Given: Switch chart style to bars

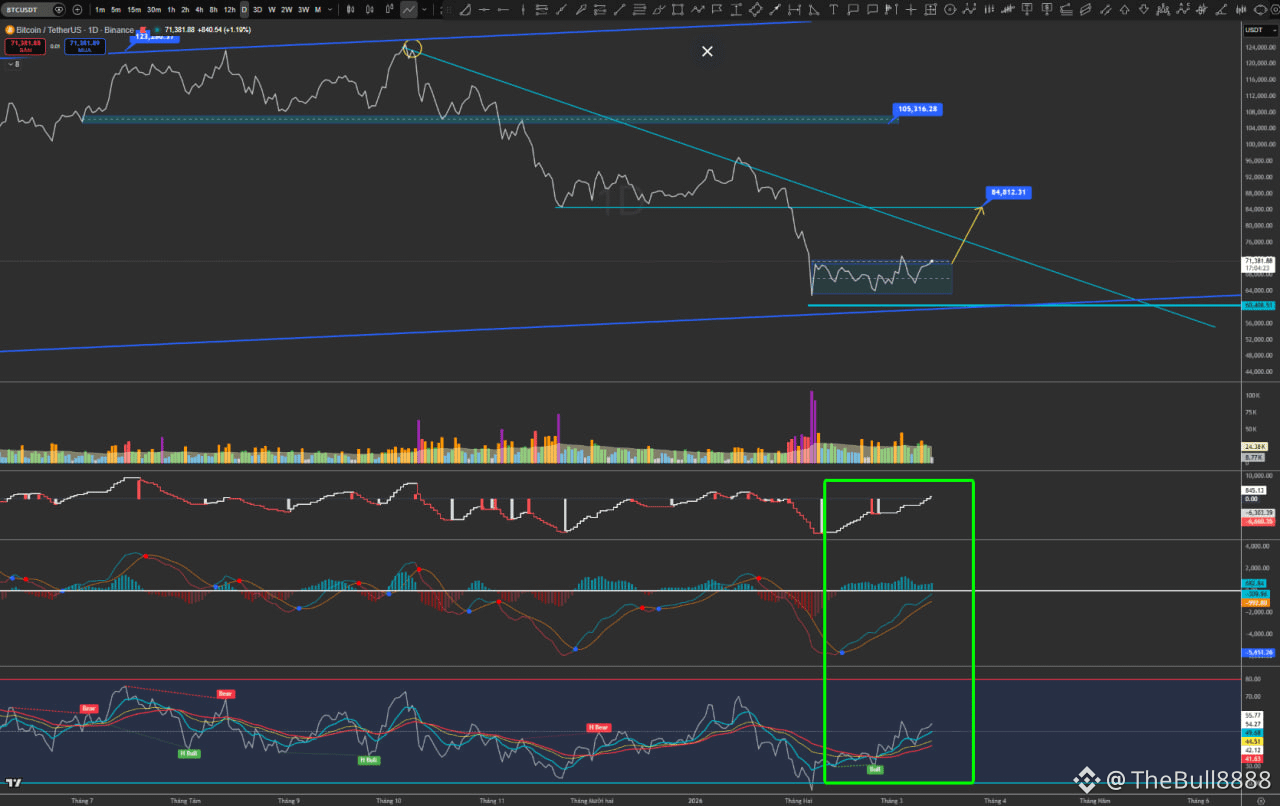Looking at the screenshot, I should pyautogui.click(x=350, y=9).
